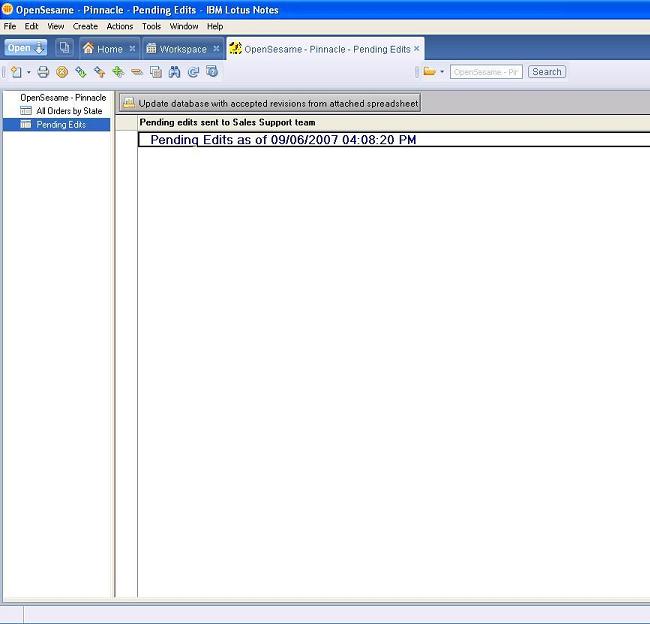Click the binoculars Find icon

coord(174,72)
